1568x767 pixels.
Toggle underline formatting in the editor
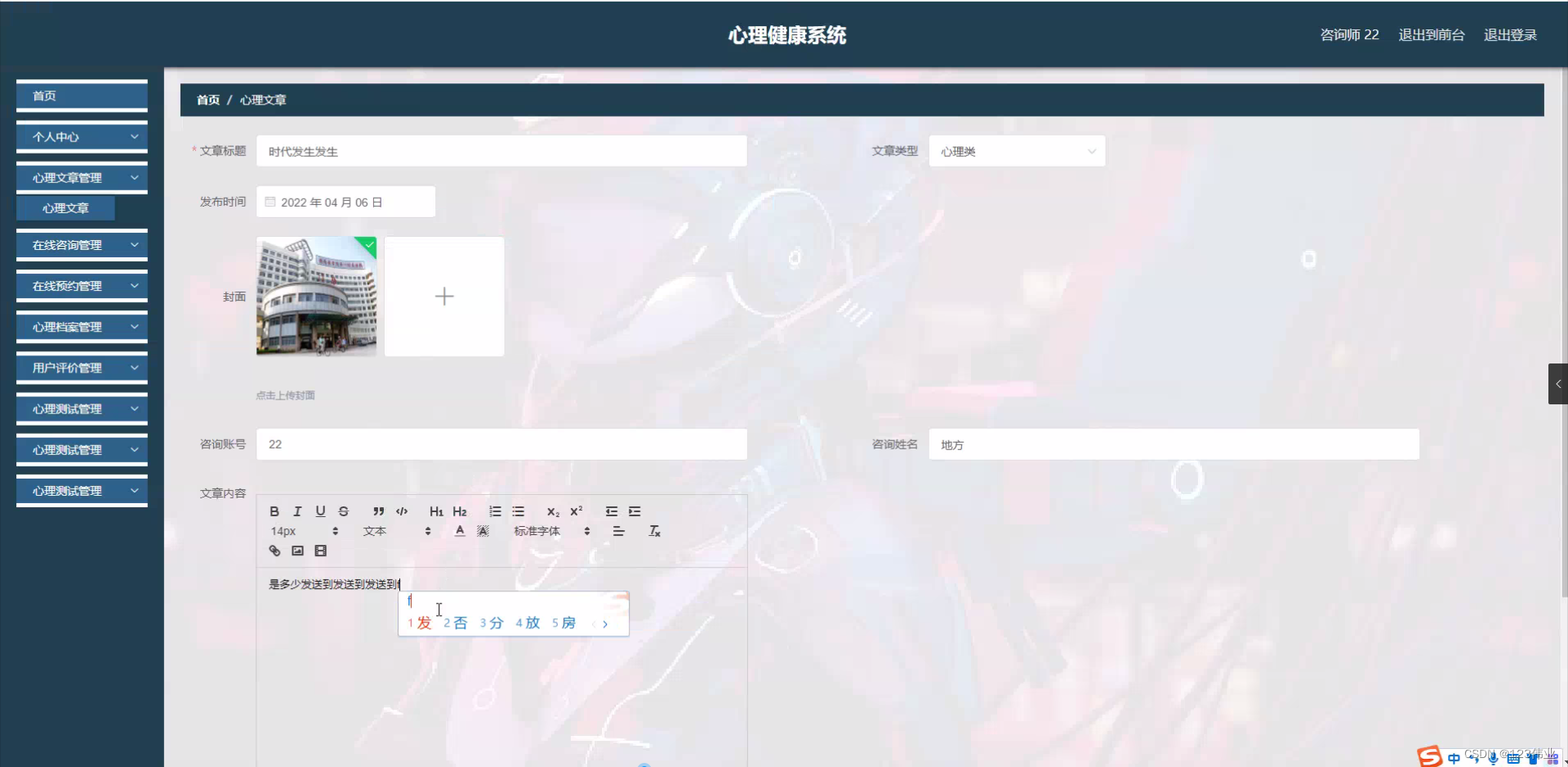320,511
